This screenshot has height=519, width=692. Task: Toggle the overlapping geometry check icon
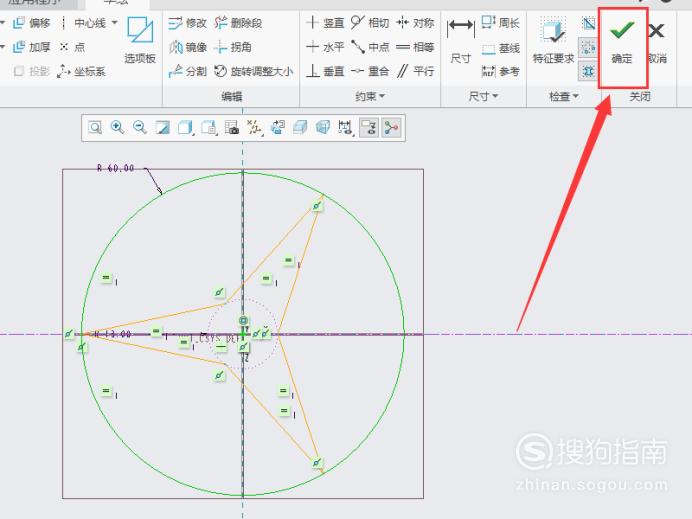tap(587, 24)
